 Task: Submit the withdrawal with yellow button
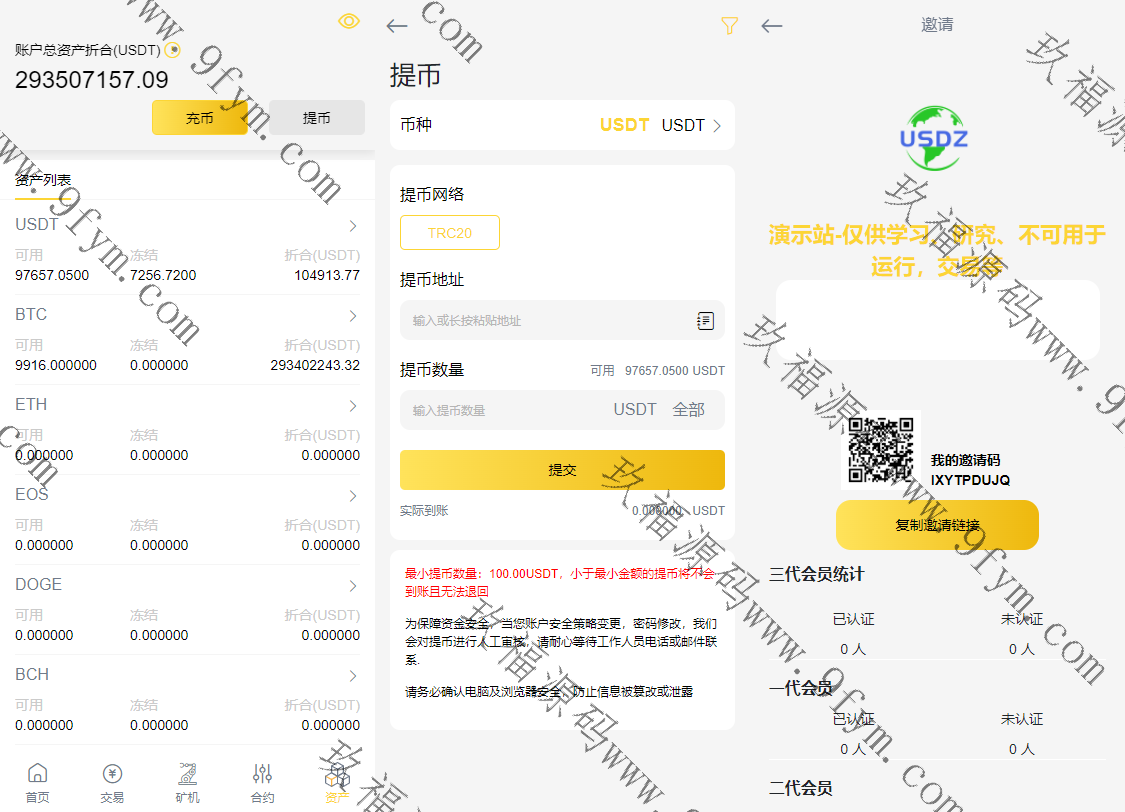pyautogui.click(x=562, y=470)
